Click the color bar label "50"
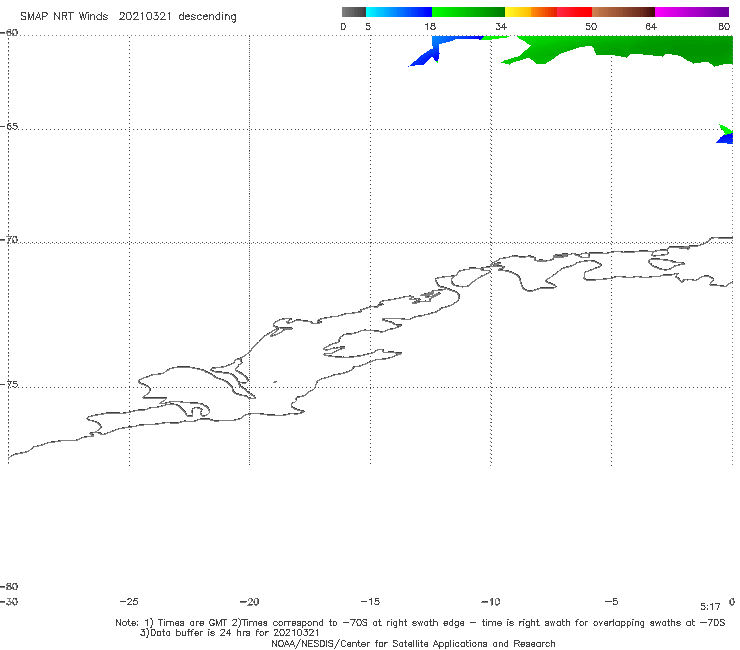The width and height of the screenshot is (740, 650). click(591, 27)
